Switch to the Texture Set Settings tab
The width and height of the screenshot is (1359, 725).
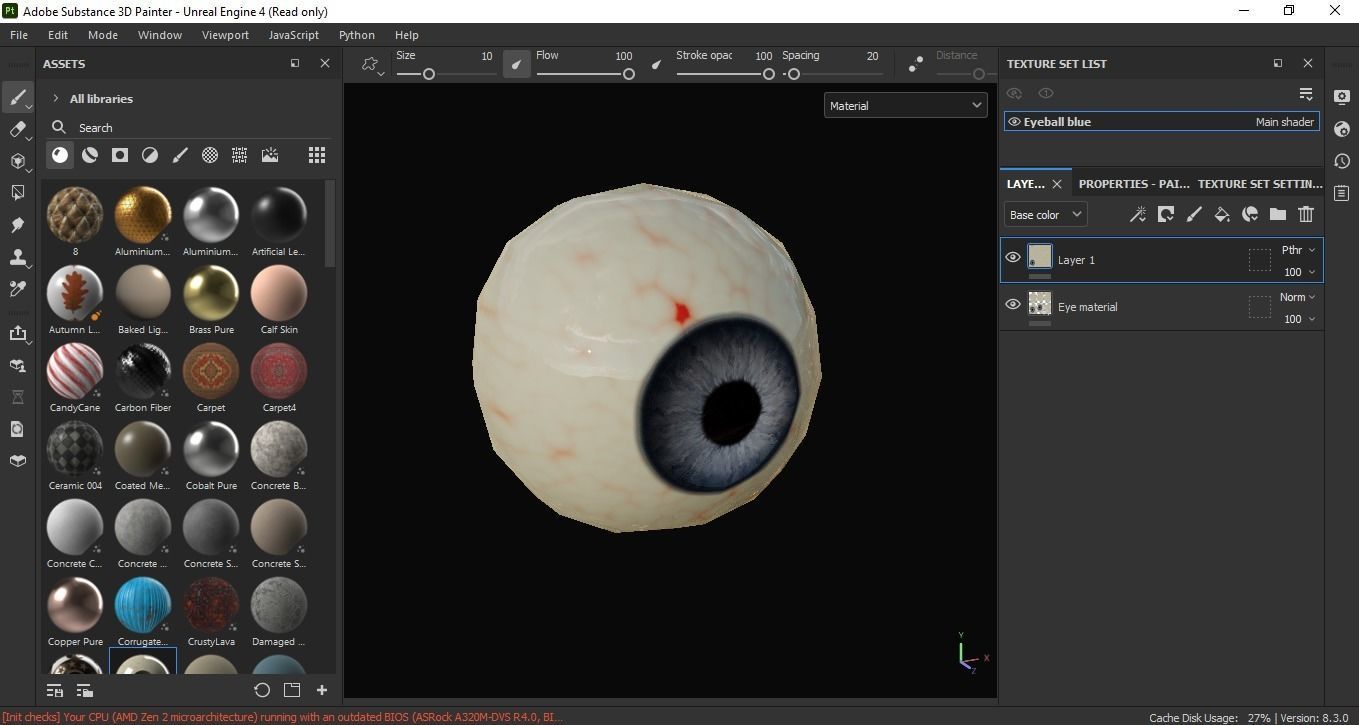(x=1259, y=183)
